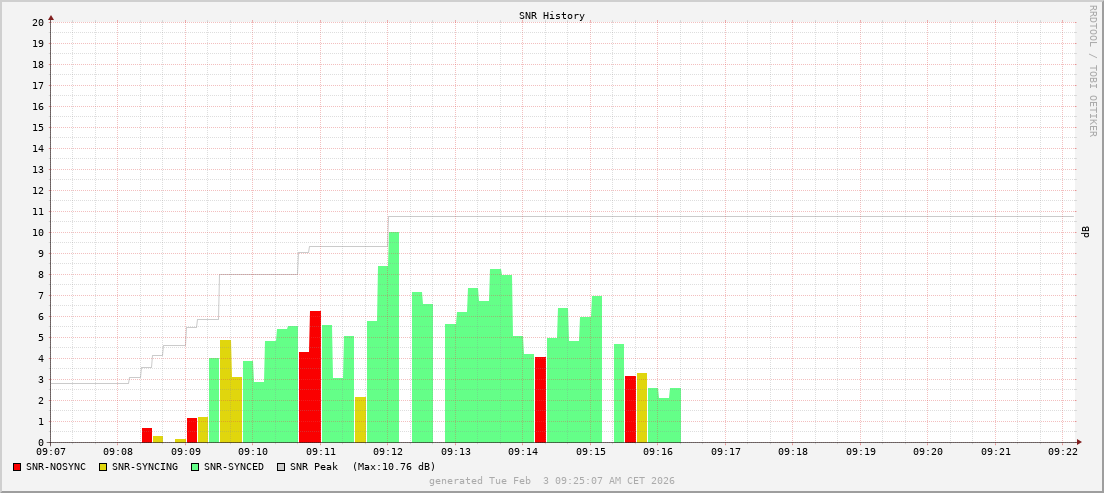
Task: Click the 09:22 time axis label
Action: 1063,452
